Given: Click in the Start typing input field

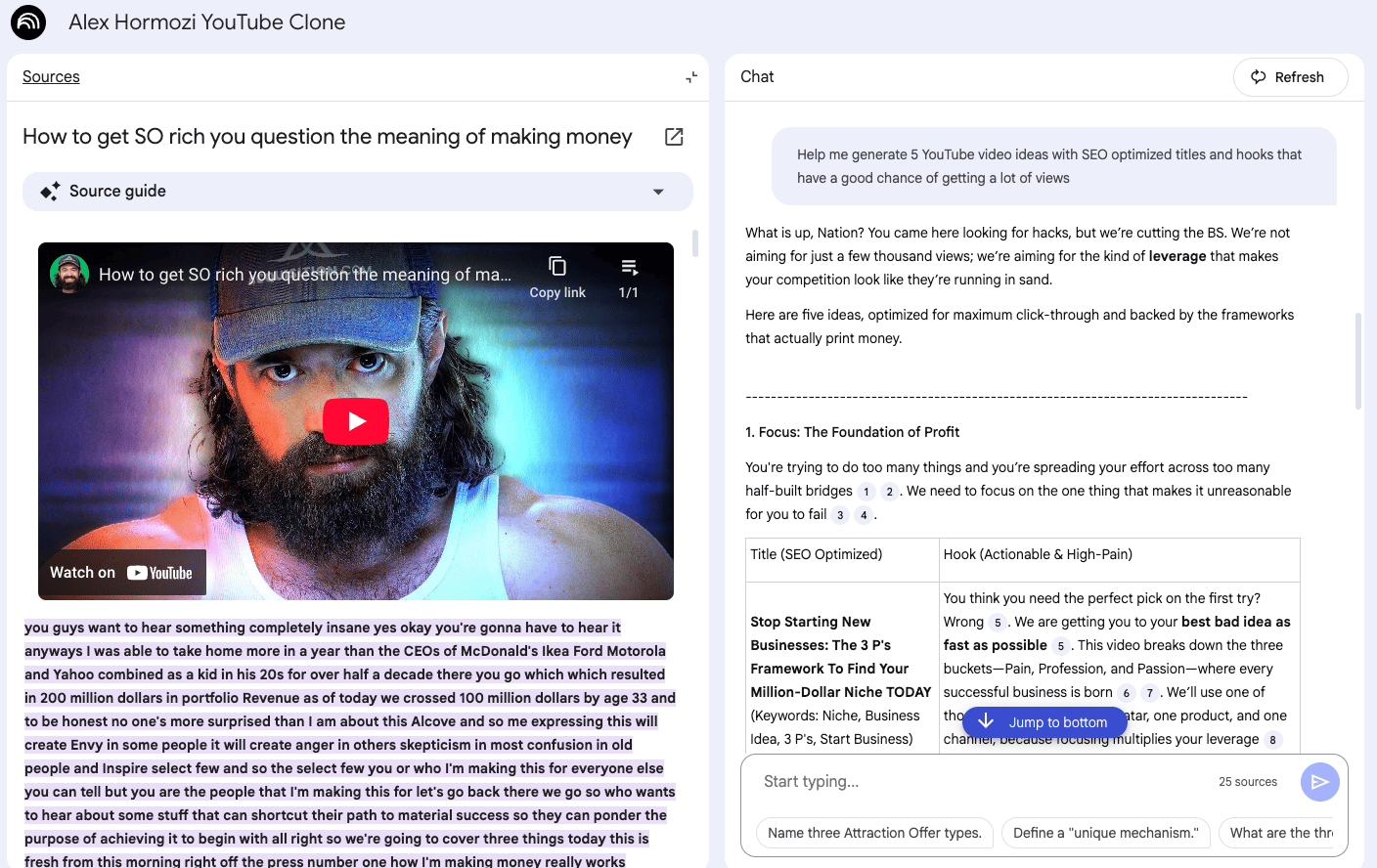Looking at the screenshot, I should coord(978,782).
